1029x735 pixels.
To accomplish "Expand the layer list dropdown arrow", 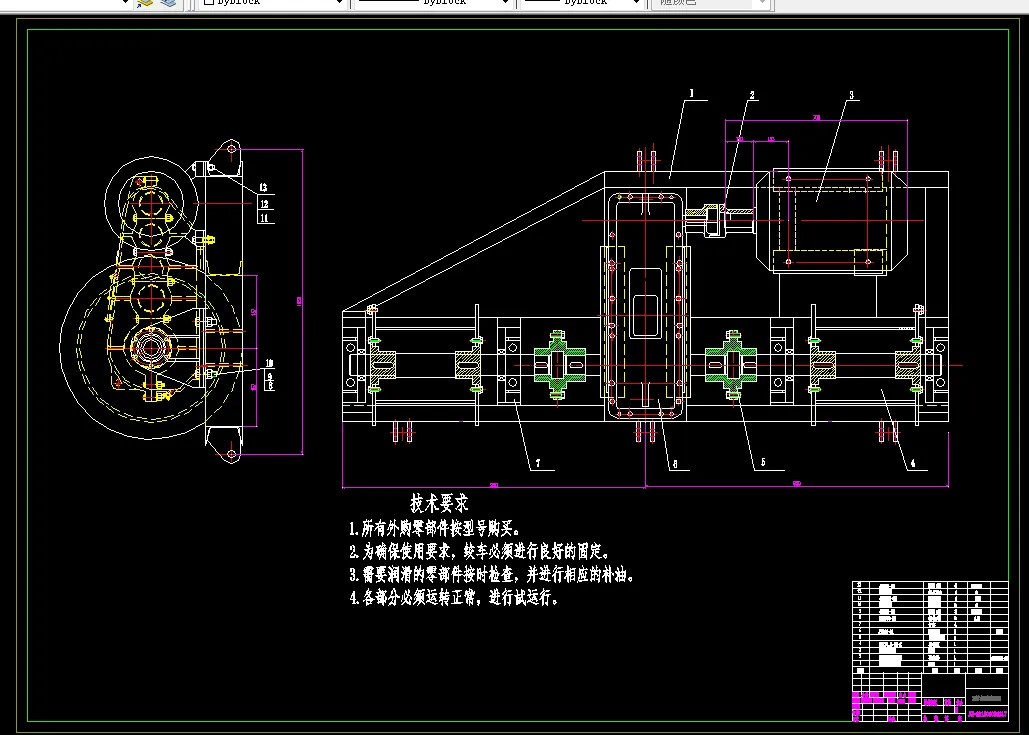I will tap(125, 3).
